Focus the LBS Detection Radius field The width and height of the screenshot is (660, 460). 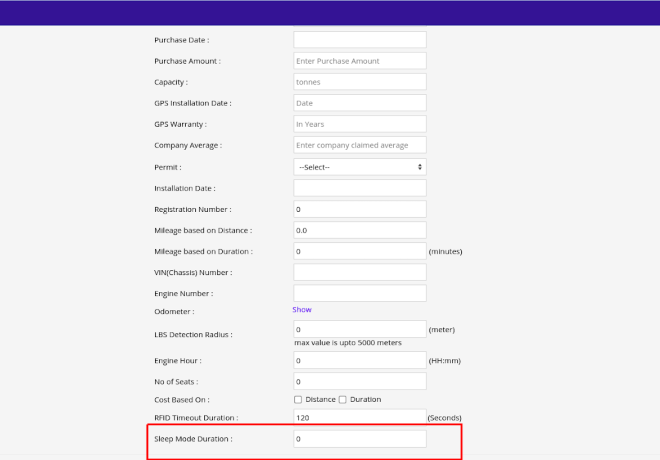360,329
